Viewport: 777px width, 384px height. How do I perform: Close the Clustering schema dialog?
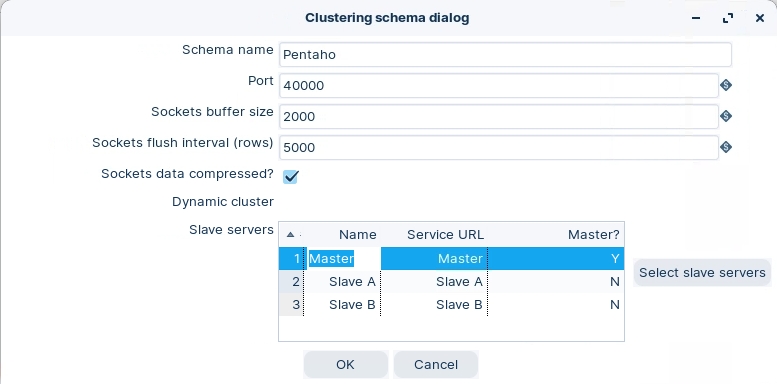[760, 18]
